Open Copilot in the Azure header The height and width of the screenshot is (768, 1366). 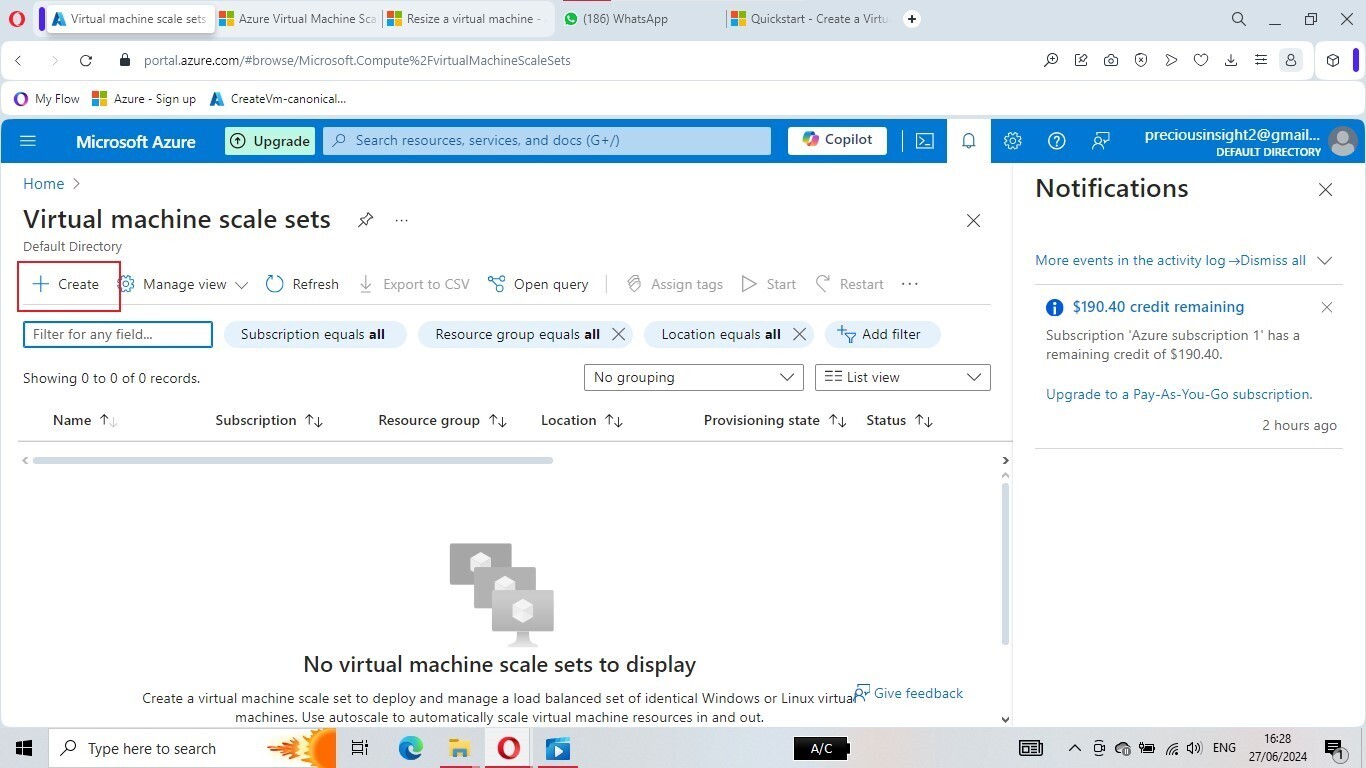[837, 140]
